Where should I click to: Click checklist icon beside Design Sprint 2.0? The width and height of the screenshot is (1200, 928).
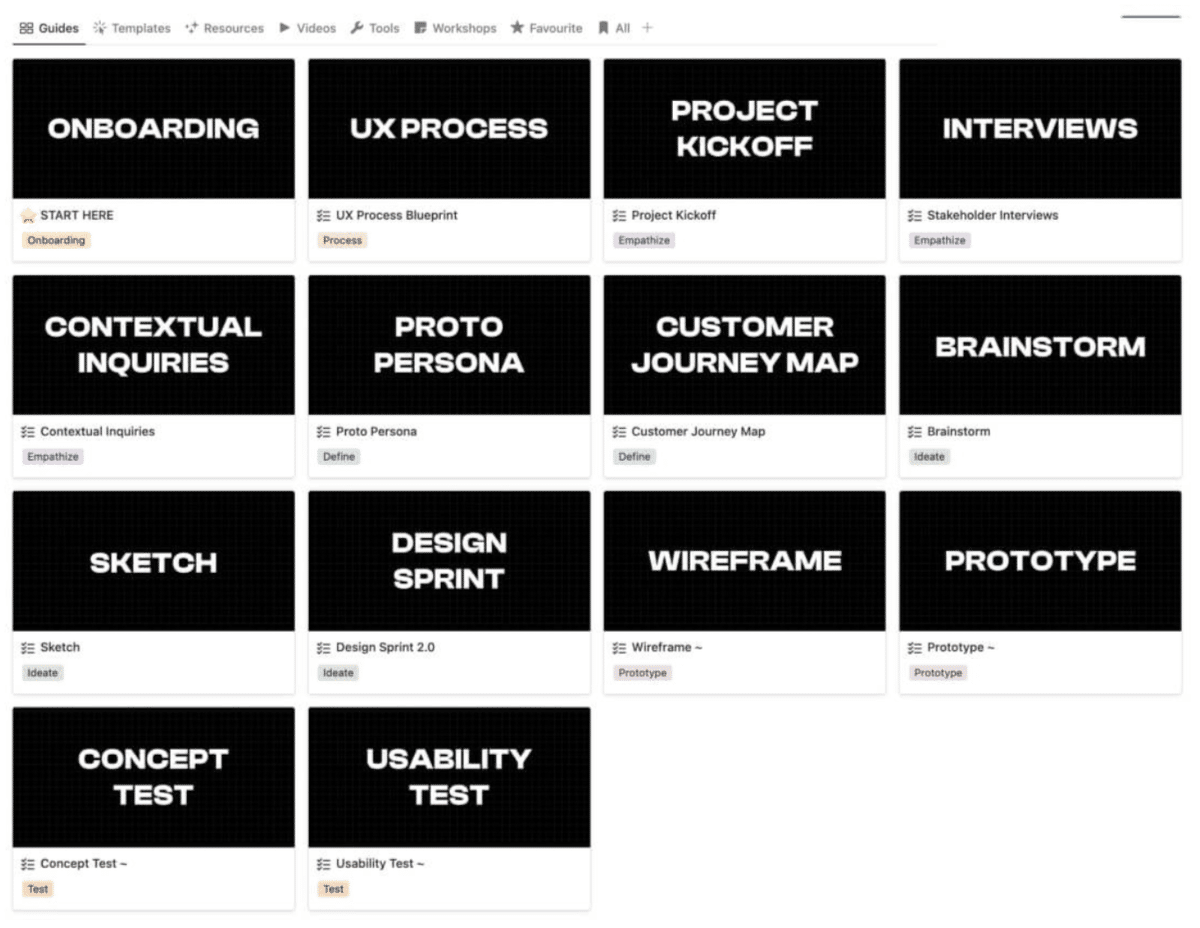(x=323, y=647)
